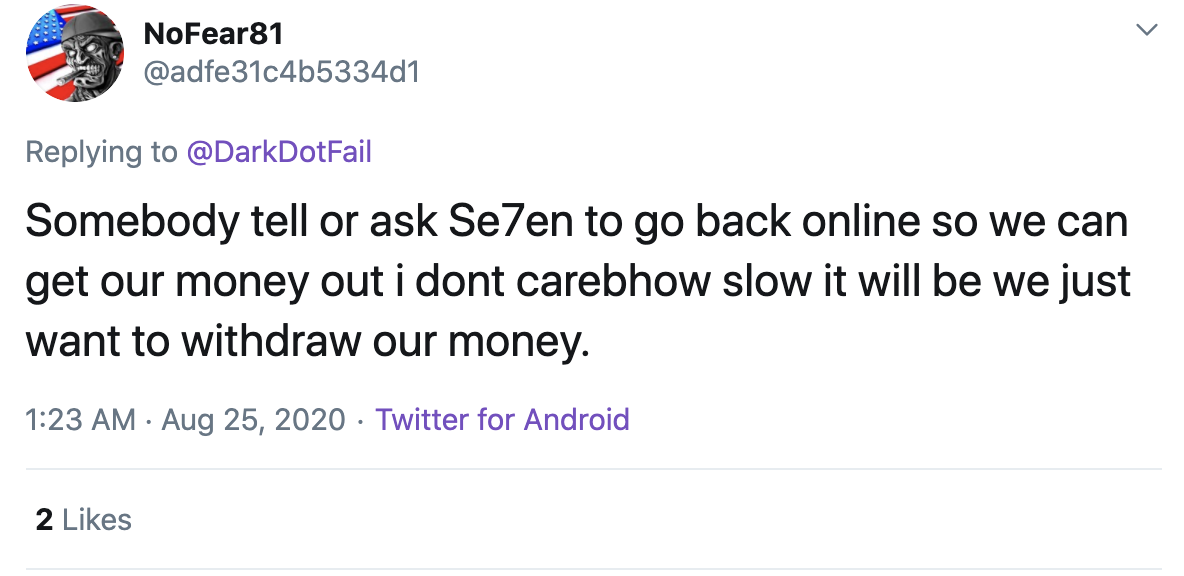This screenshot has width=1184, height=576.
Task: Open the Twitter for Android source link
Action: click(502, 419)
